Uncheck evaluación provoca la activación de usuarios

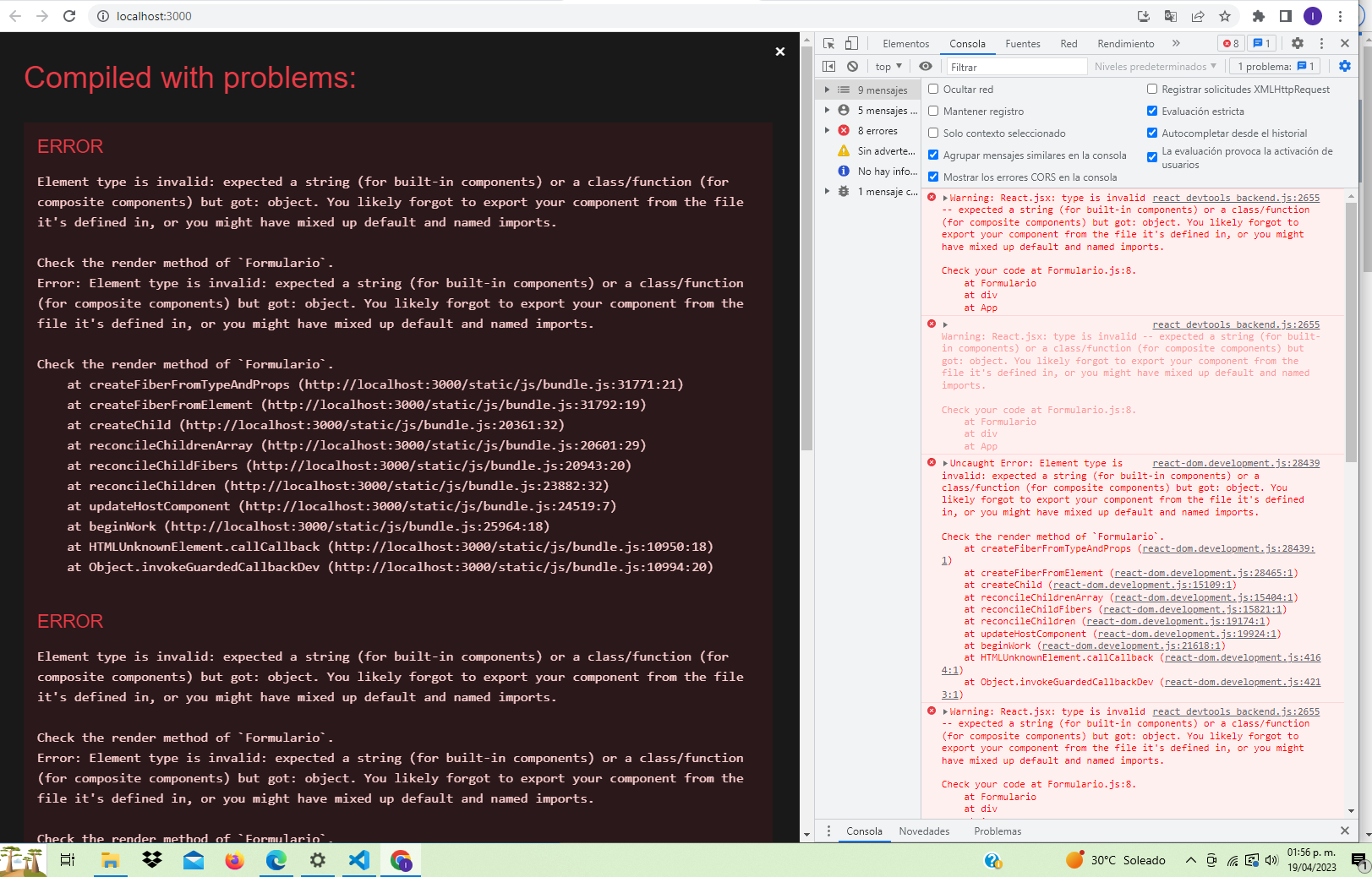point(1151,157)
